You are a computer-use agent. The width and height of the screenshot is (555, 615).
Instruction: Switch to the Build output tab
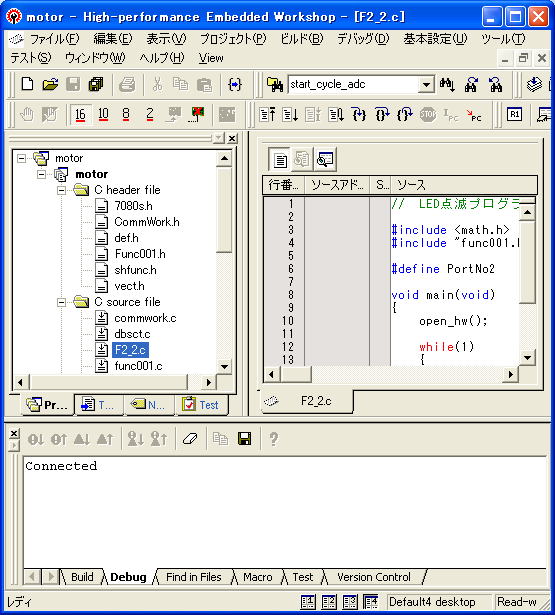(82, 577)
